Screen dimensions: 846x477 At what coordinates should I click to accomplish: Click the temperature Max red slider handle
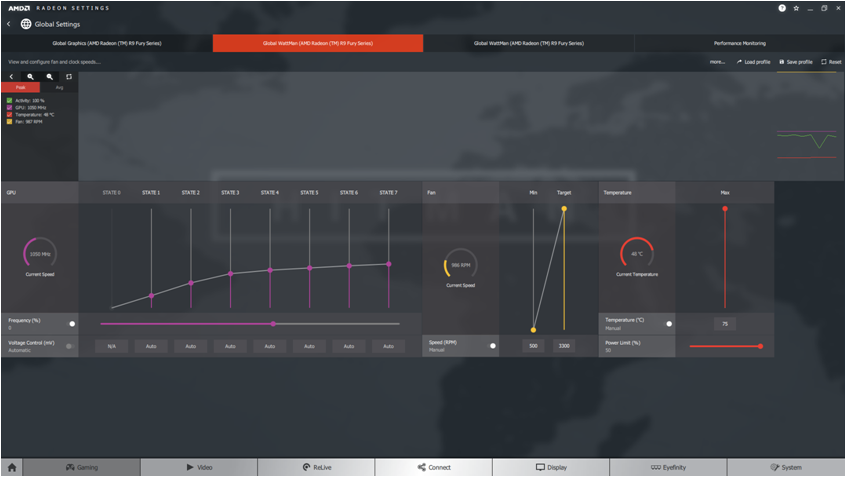point(725,208)
